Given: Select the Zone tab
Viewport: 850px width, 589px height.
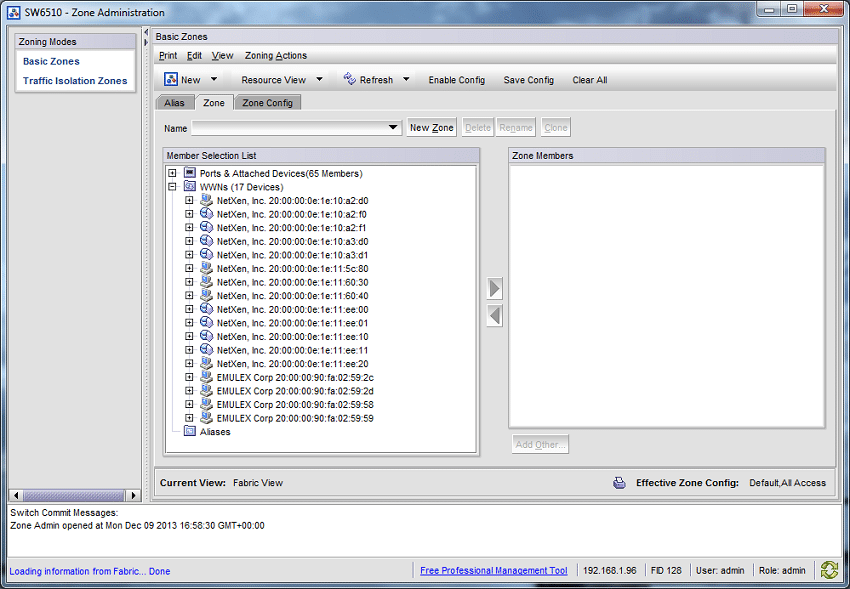Looking at the screenshot, I should pyautogui.click(x=214, y=102).
